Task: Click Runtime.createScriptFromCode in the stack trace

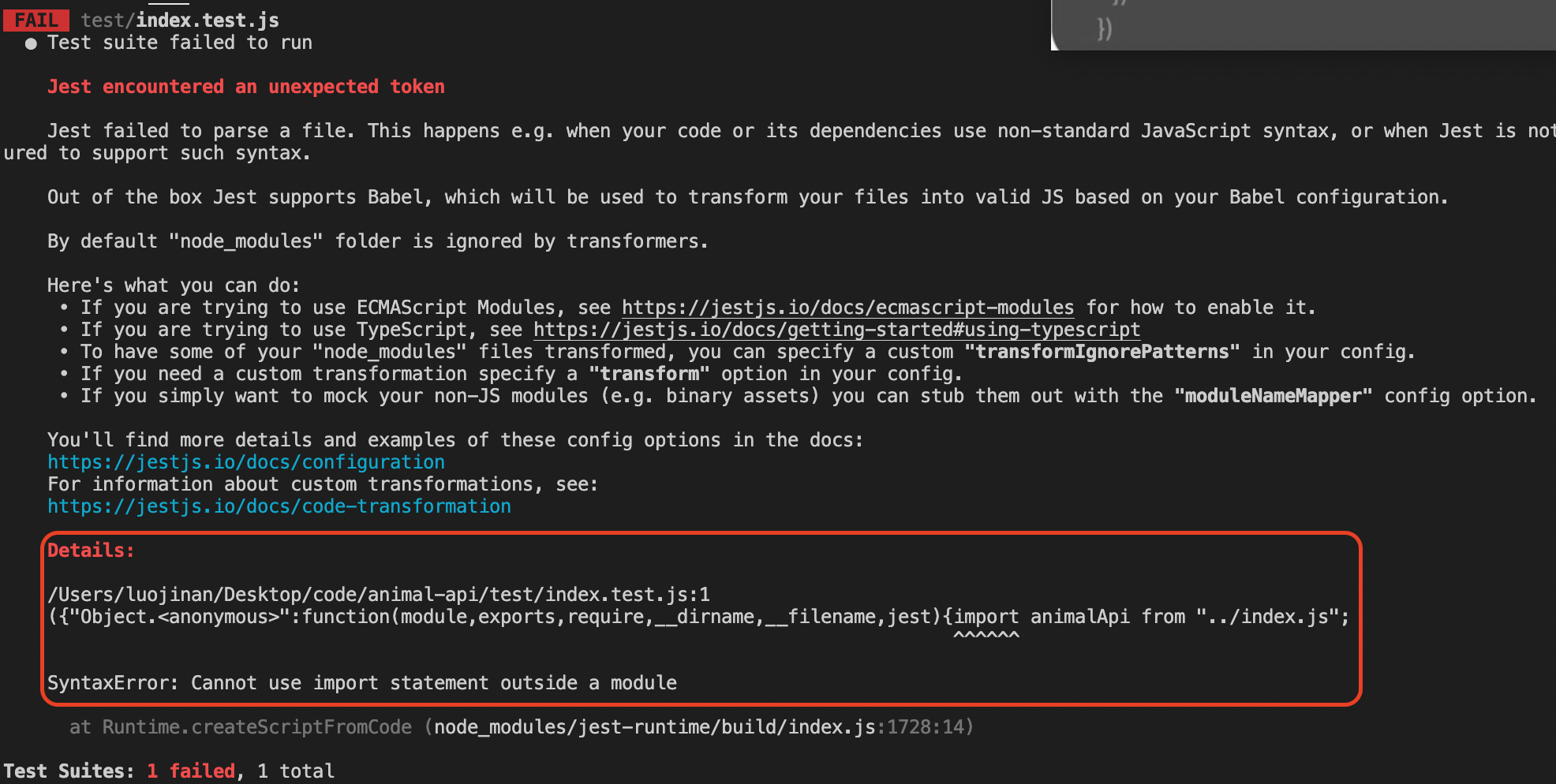Action: pos(257,727)
